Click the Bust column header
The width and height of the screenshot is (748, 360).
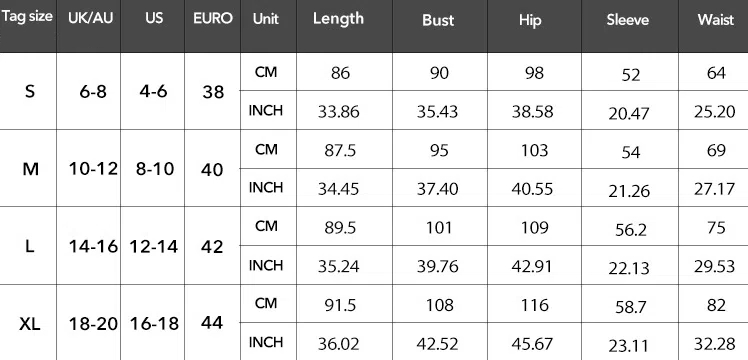(x=438, y=20)
